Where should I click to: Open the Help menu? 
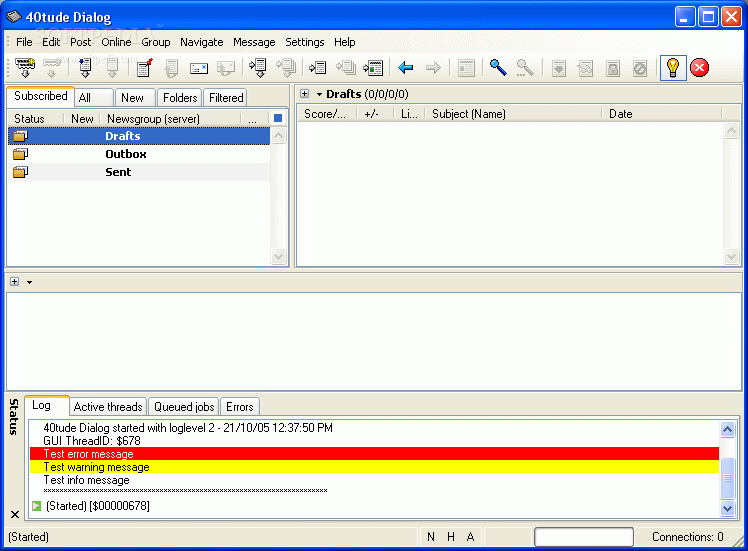[344, 42]
